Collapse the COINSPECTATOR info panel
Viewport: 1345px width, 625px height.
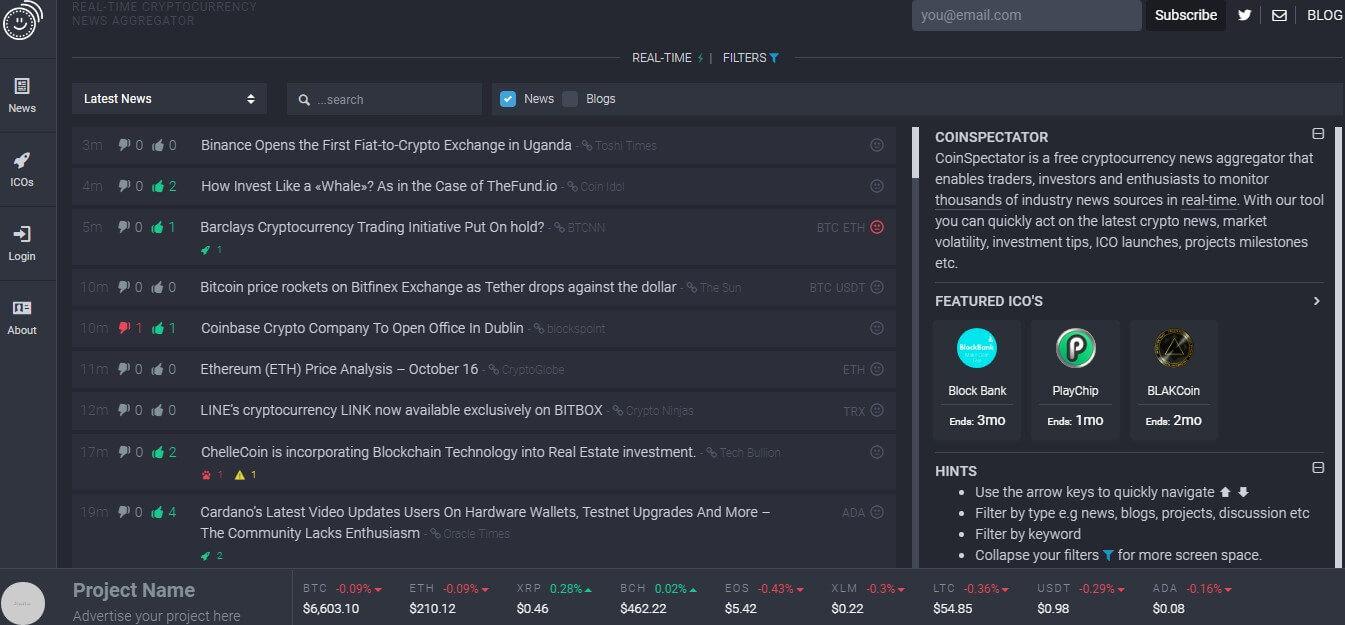pyautogui.click(x=1318, y=134)
